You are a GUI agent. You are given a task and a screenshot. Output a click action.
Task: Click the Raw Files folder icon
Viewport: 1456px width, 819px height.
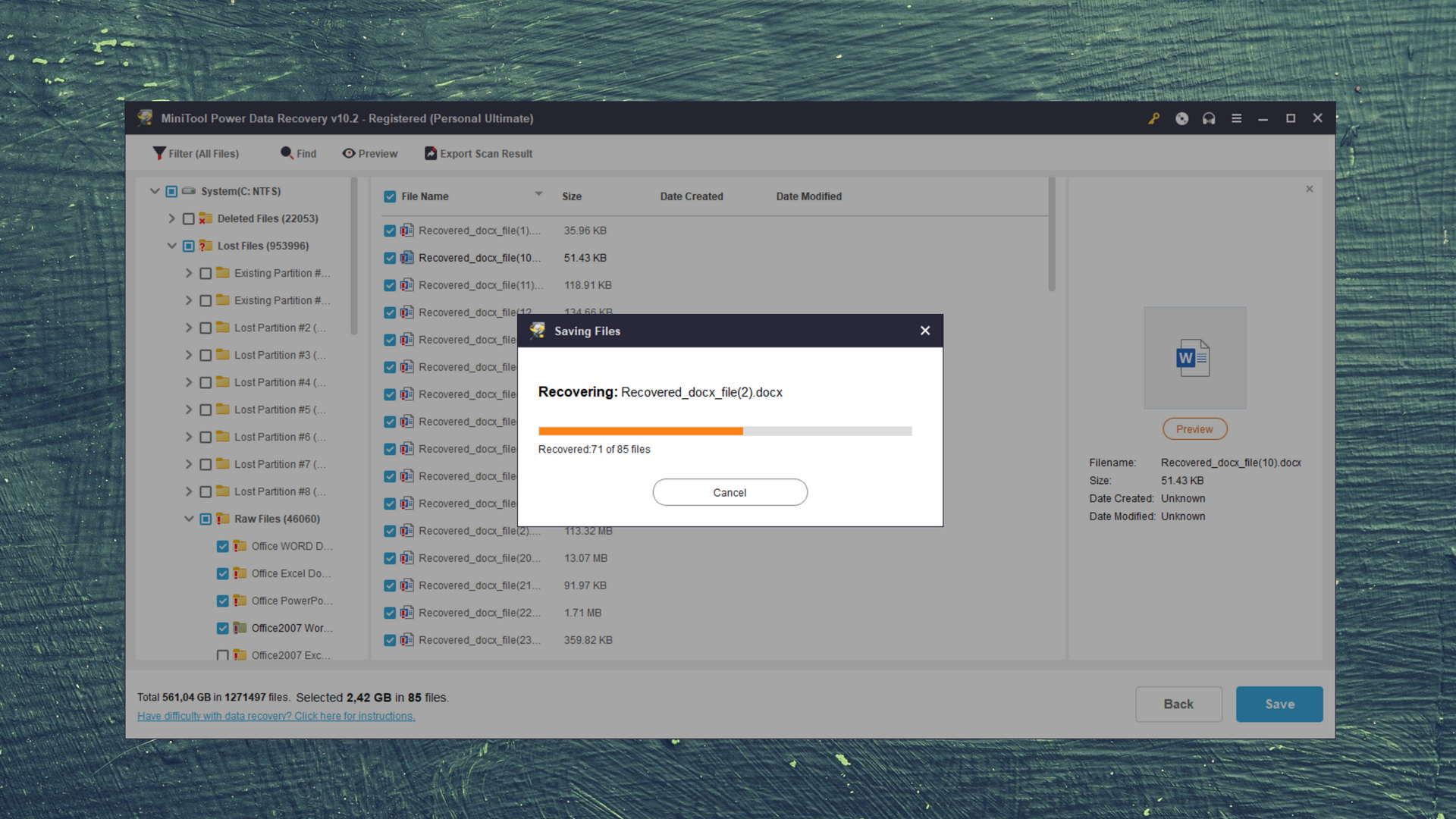coord(222,519)
